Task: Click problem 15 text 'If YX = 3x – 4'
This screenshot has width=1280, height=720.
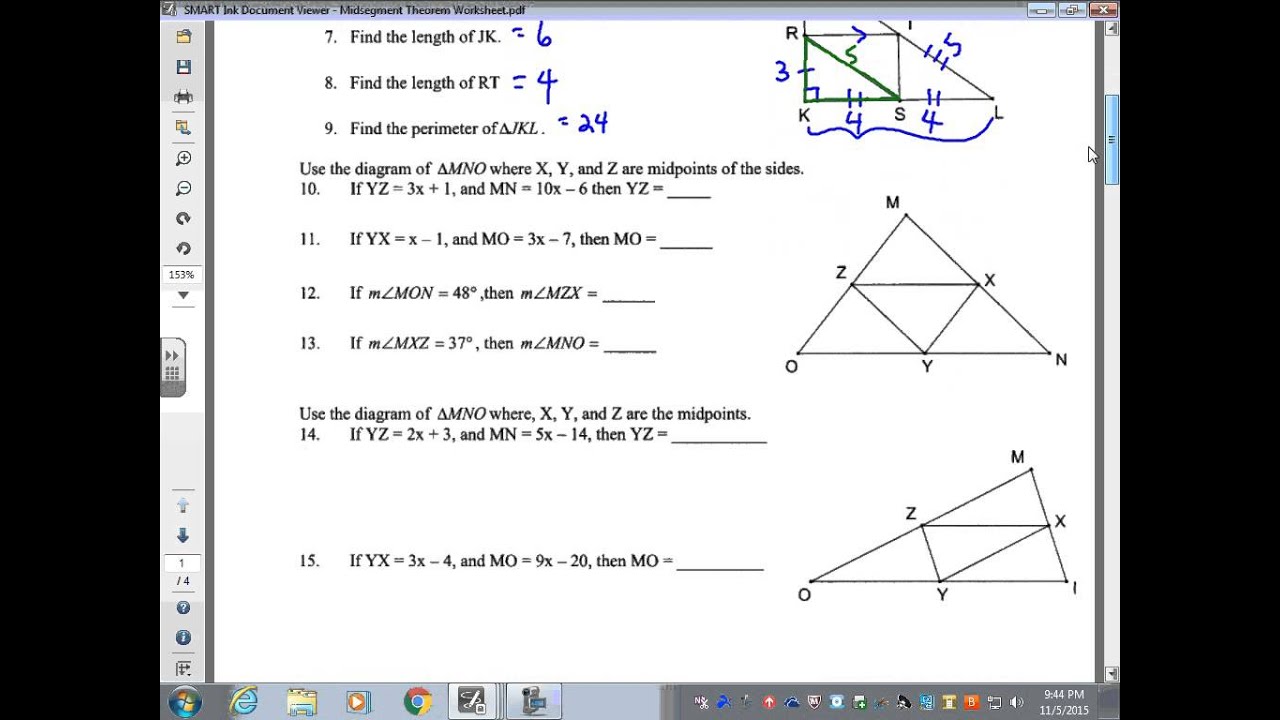Action: pos(400,562)
